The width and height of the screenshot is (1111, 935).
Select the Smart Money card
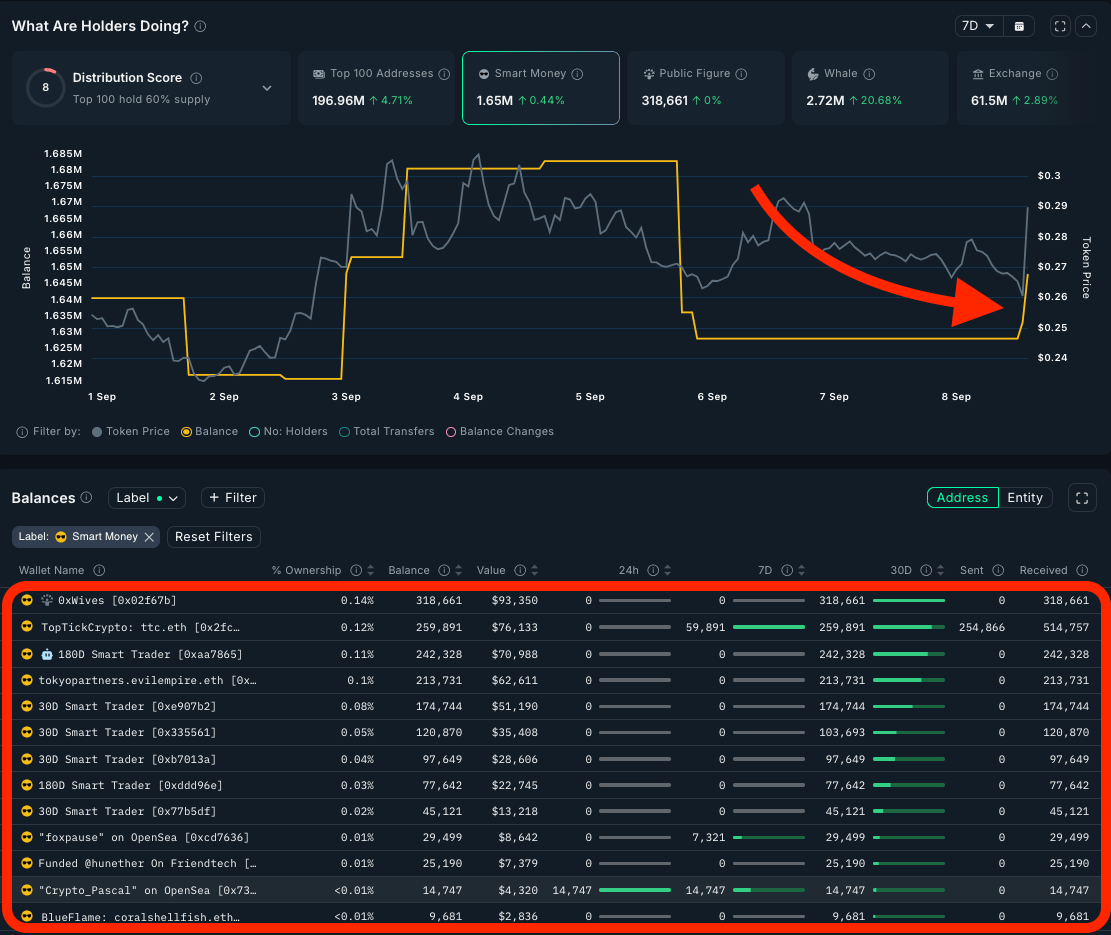[x=541, y=88]
